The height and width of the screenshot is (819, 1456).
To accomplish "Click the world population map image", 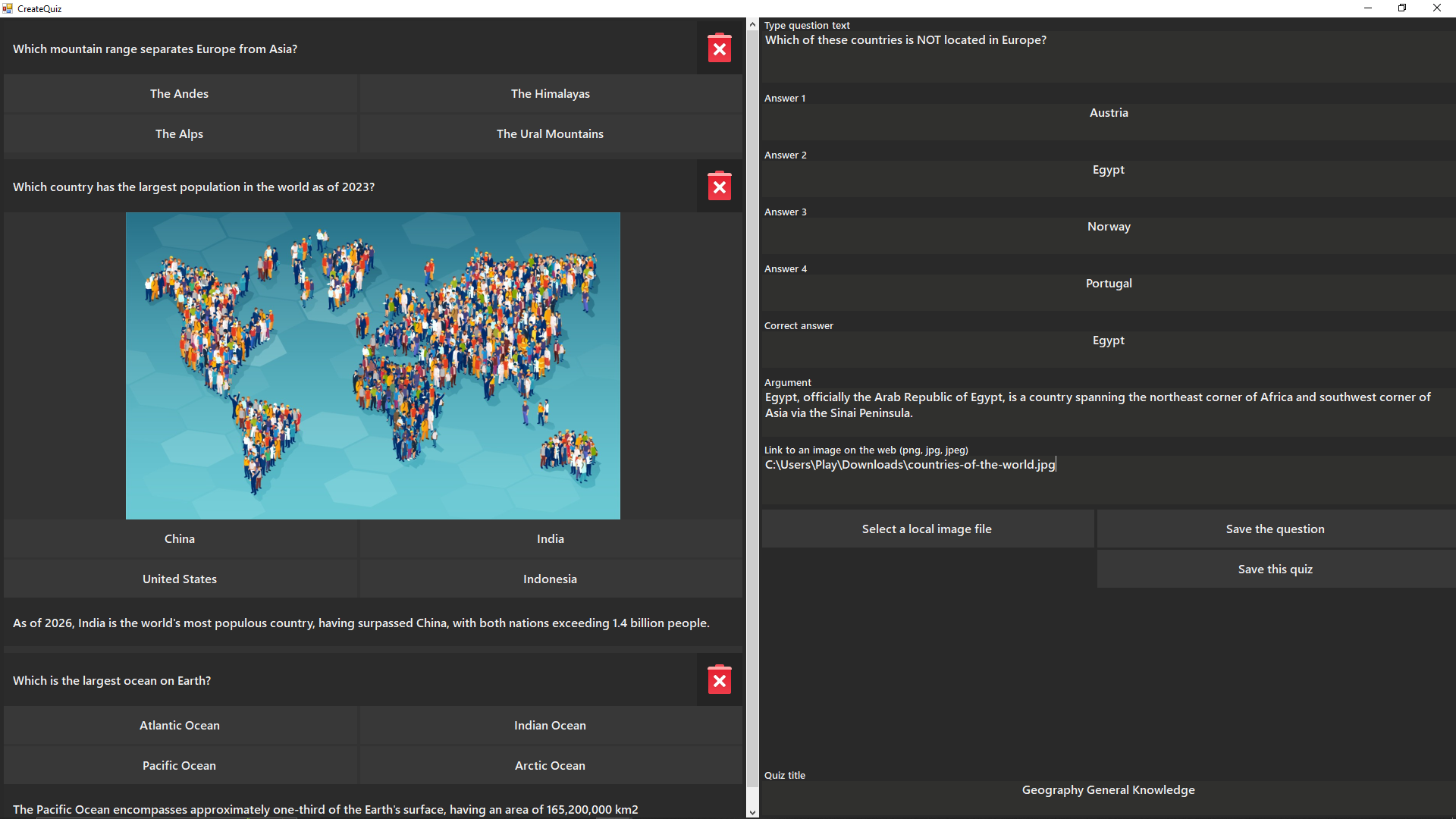I will (372, 366).
